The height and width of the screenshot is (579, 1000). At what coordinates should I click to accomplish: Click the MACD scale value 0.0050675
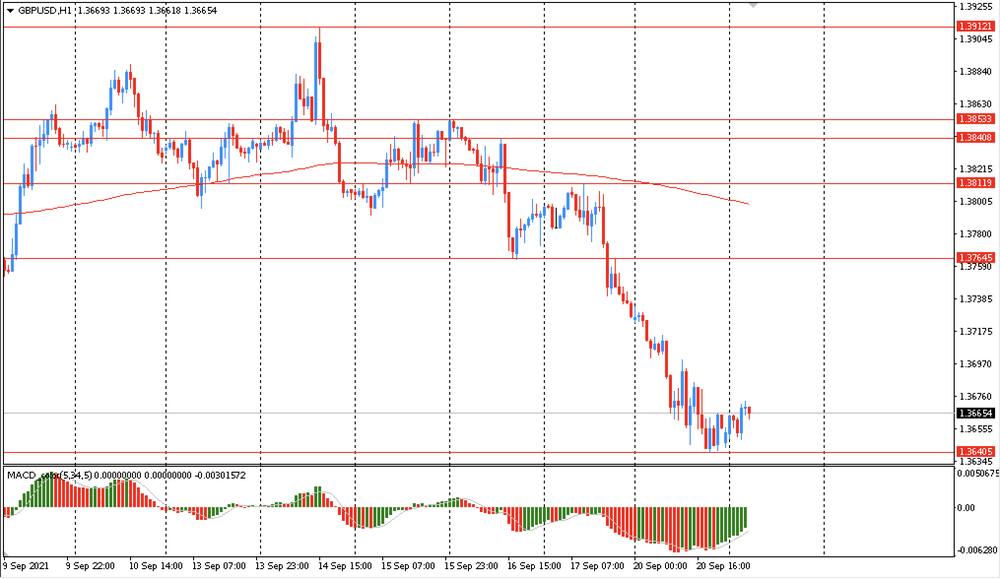pos(978,473)
